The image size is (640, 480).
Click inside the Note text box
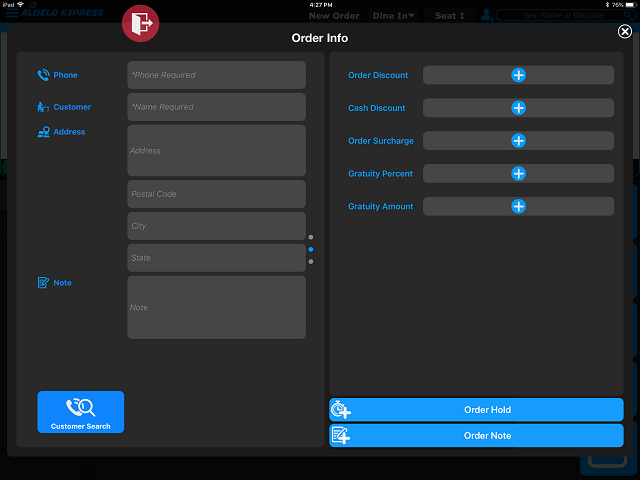(x=216, y=307)
